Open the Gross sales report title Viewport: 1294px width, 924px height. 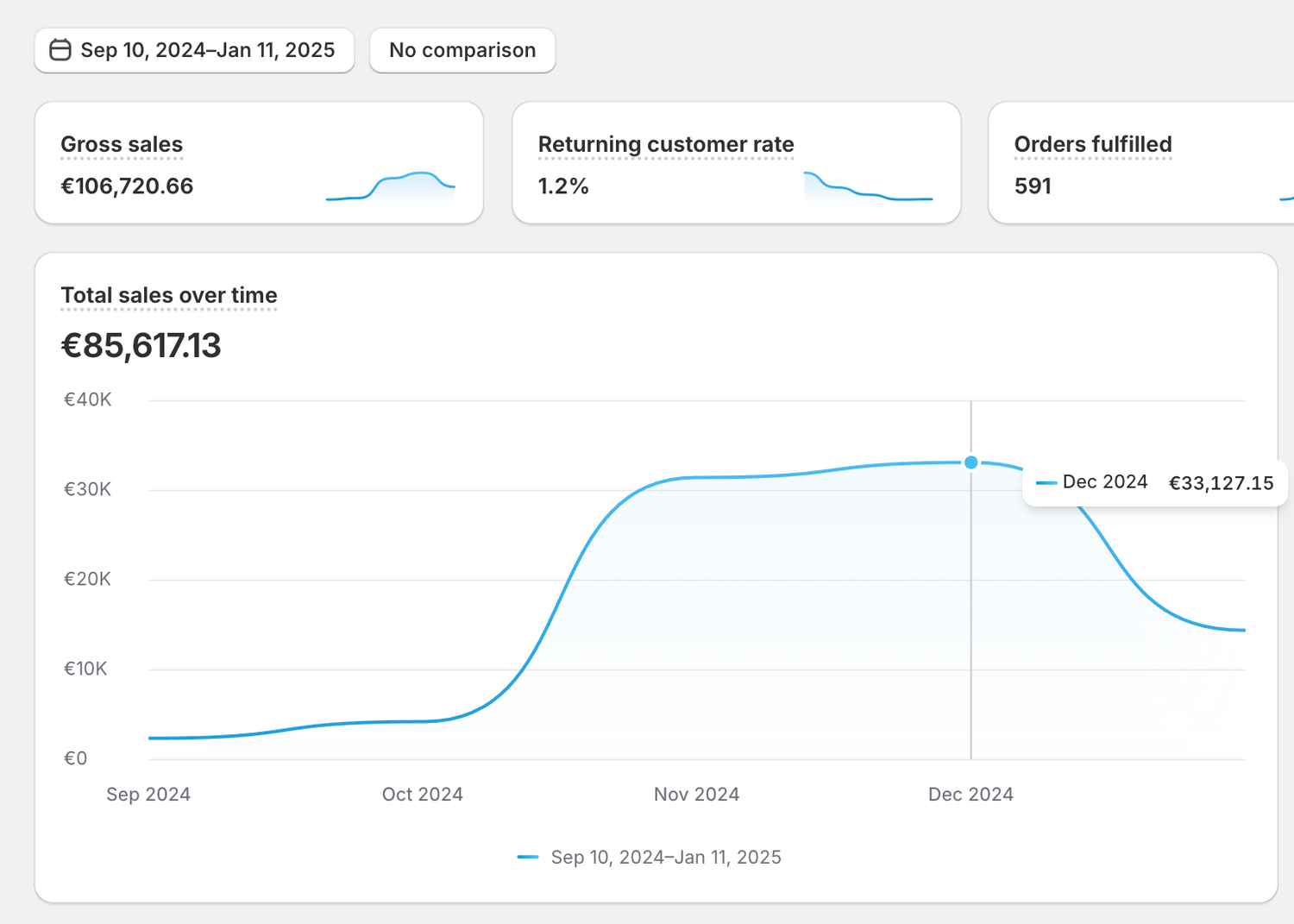122,144
